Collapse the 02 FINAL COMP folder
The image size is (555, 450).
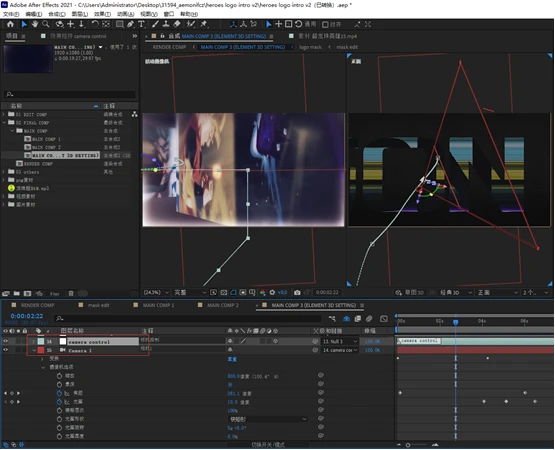coord(4,123)
